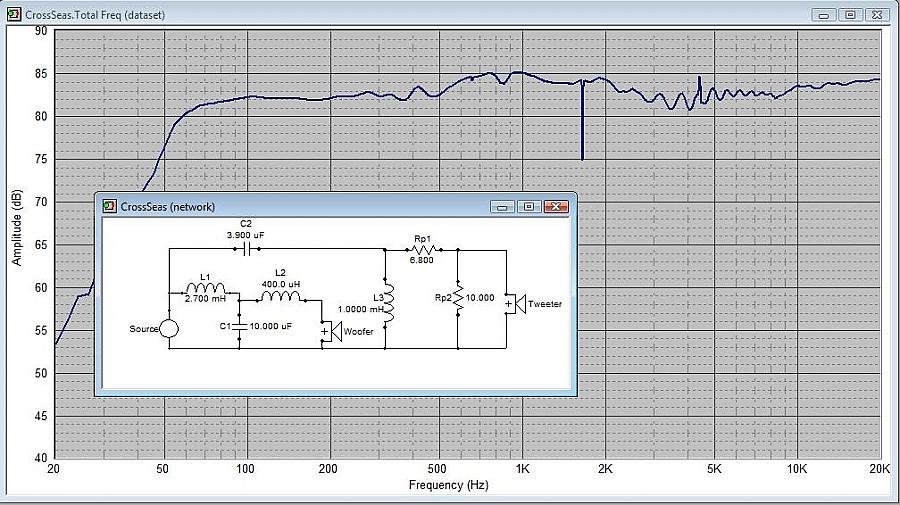
Task: Select resistor Rp2 vertical symbol
Action: click(x=457, y=299)
